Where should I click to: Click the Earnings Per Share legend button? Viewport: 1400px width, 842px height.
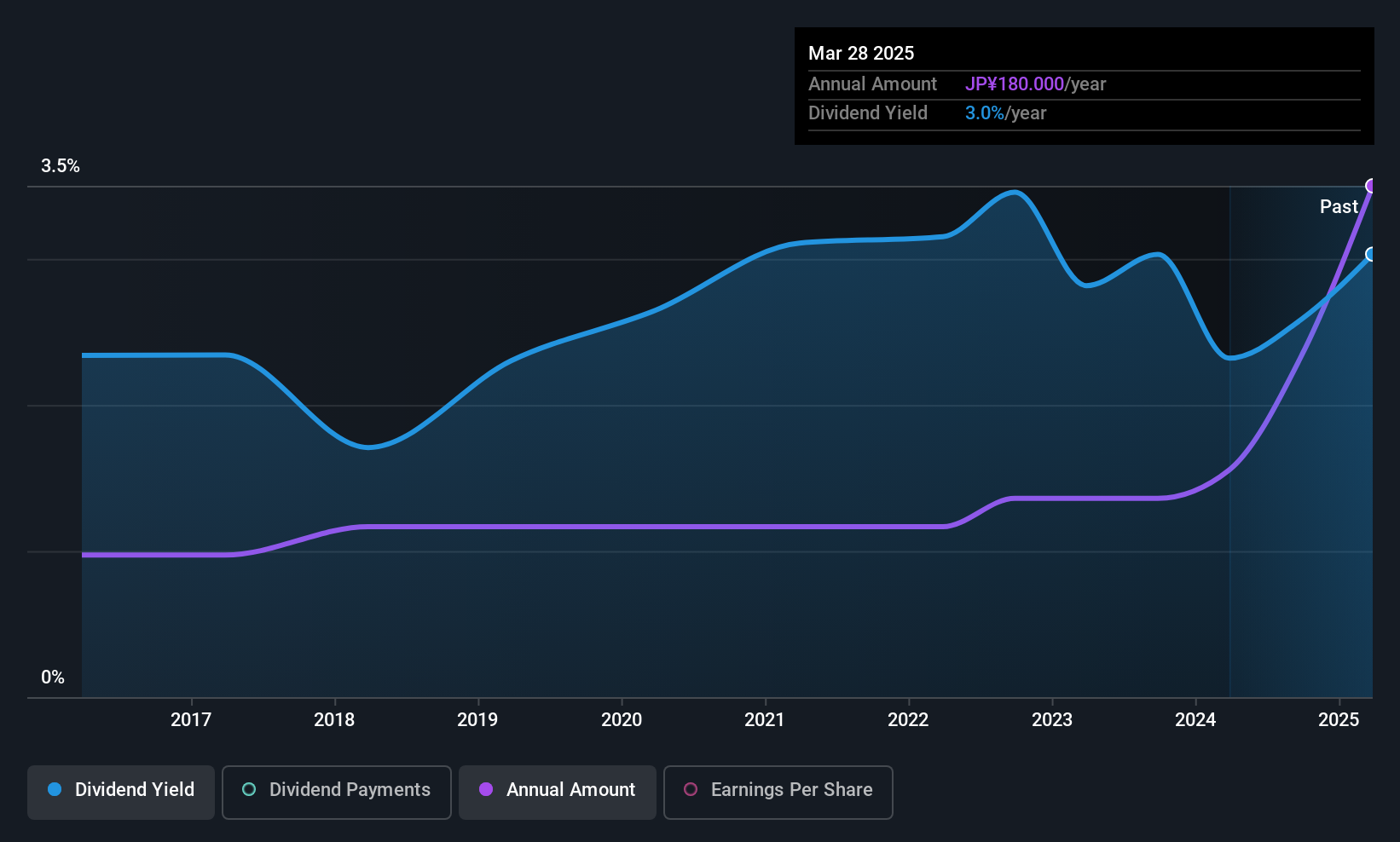777,790
